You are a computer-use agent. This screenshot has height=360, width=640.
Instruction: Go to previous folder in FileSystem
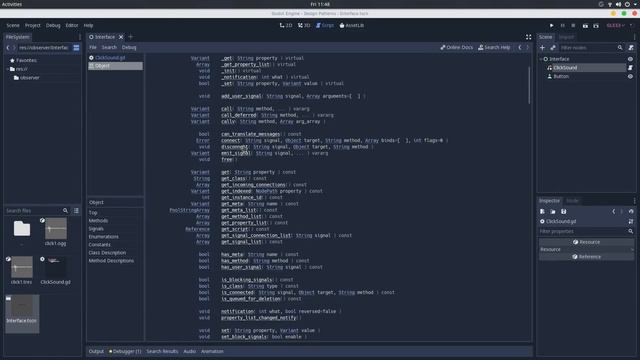click(8, 48)
